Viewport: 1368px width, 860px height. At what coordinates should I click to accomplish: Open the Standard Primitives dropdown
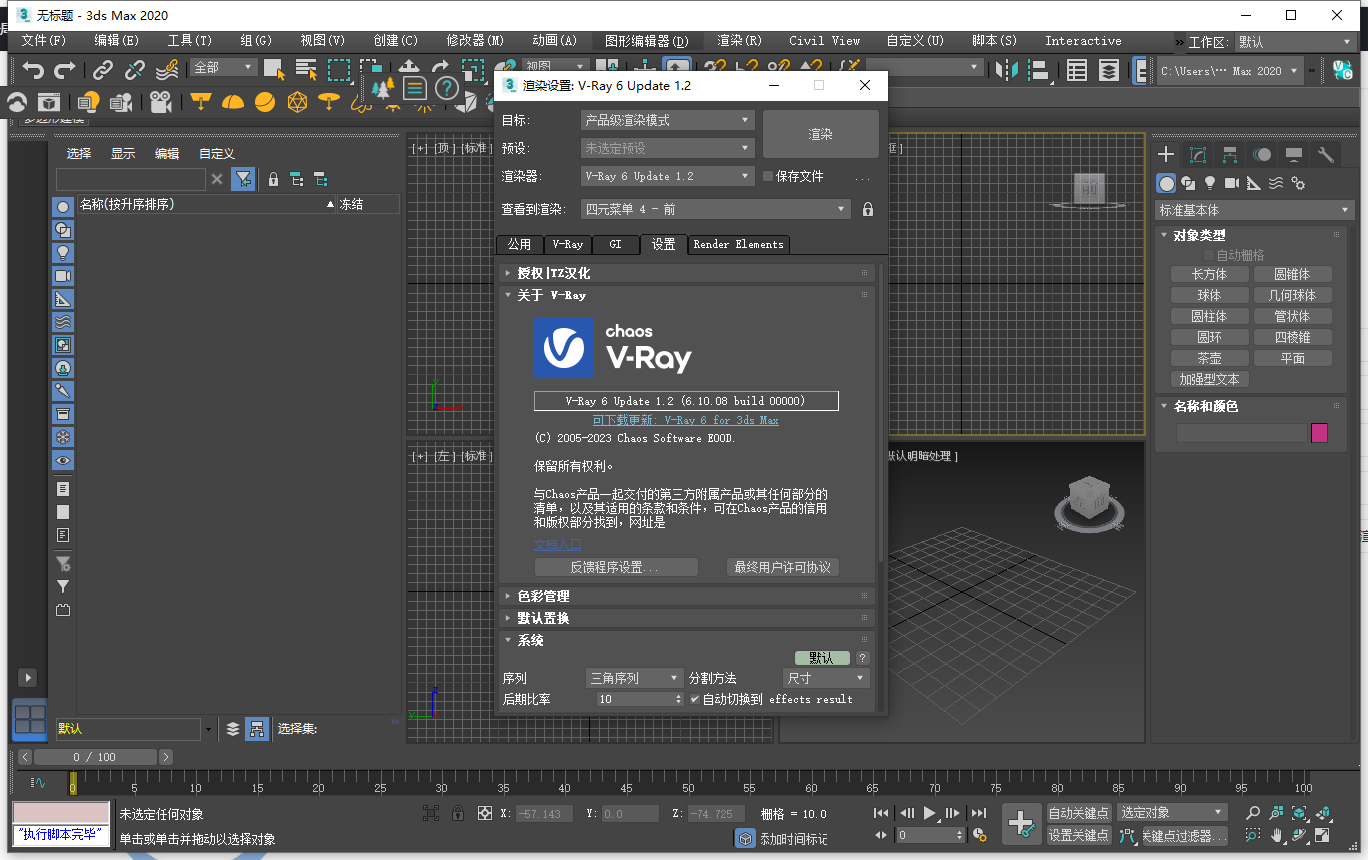tap(1254, 210)
